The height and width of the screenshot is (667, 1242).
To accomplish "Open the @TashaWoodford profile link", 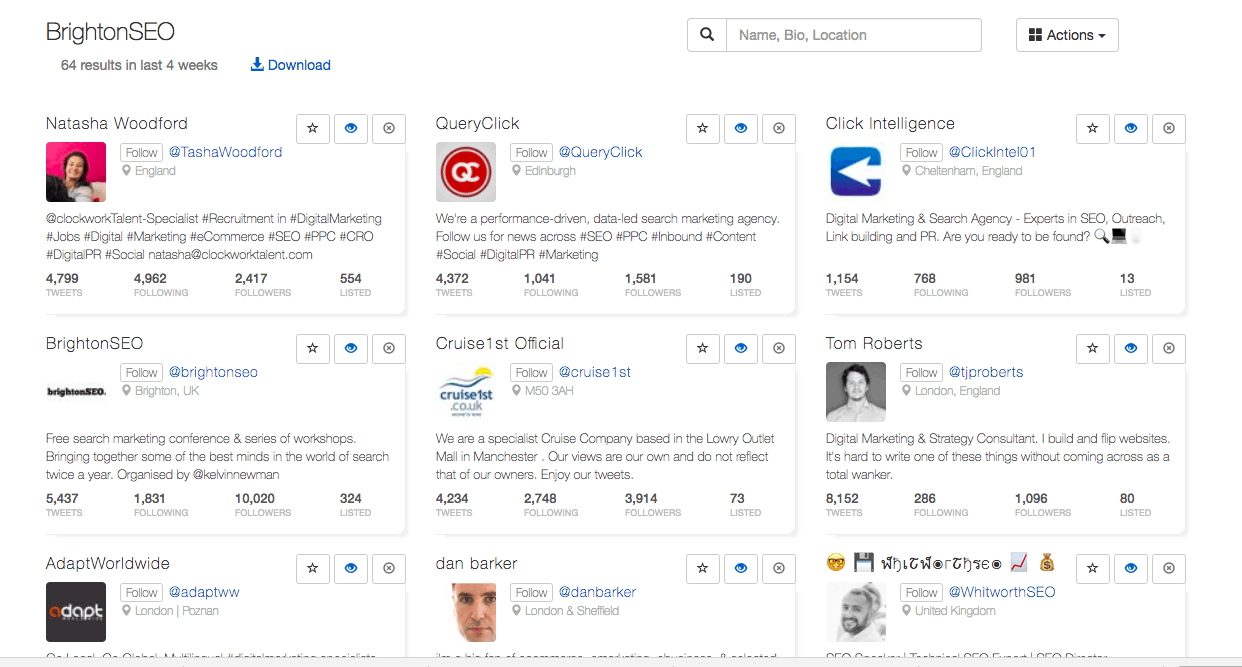I will pyautogui.click(x=225, y=152).
